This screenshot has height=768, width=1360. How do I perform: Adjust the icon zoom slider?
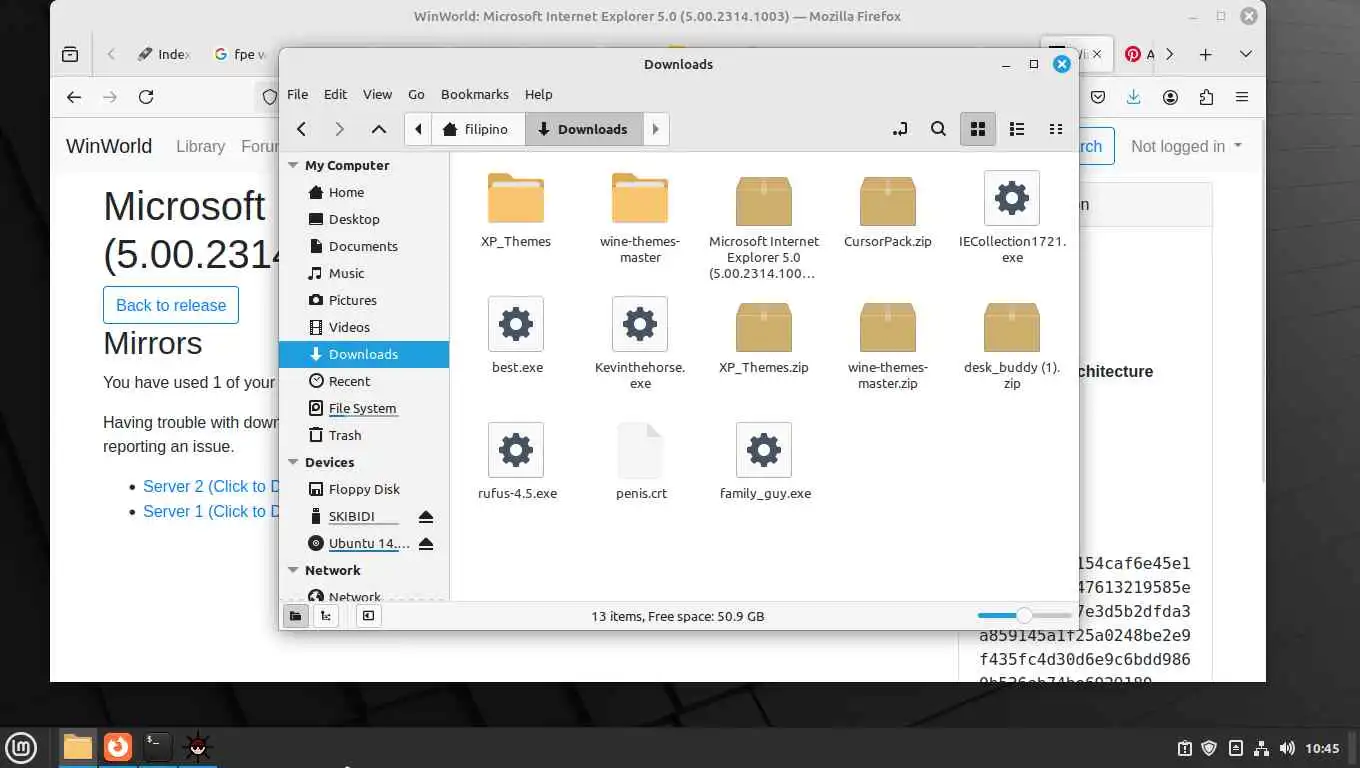click(1024, 616)
